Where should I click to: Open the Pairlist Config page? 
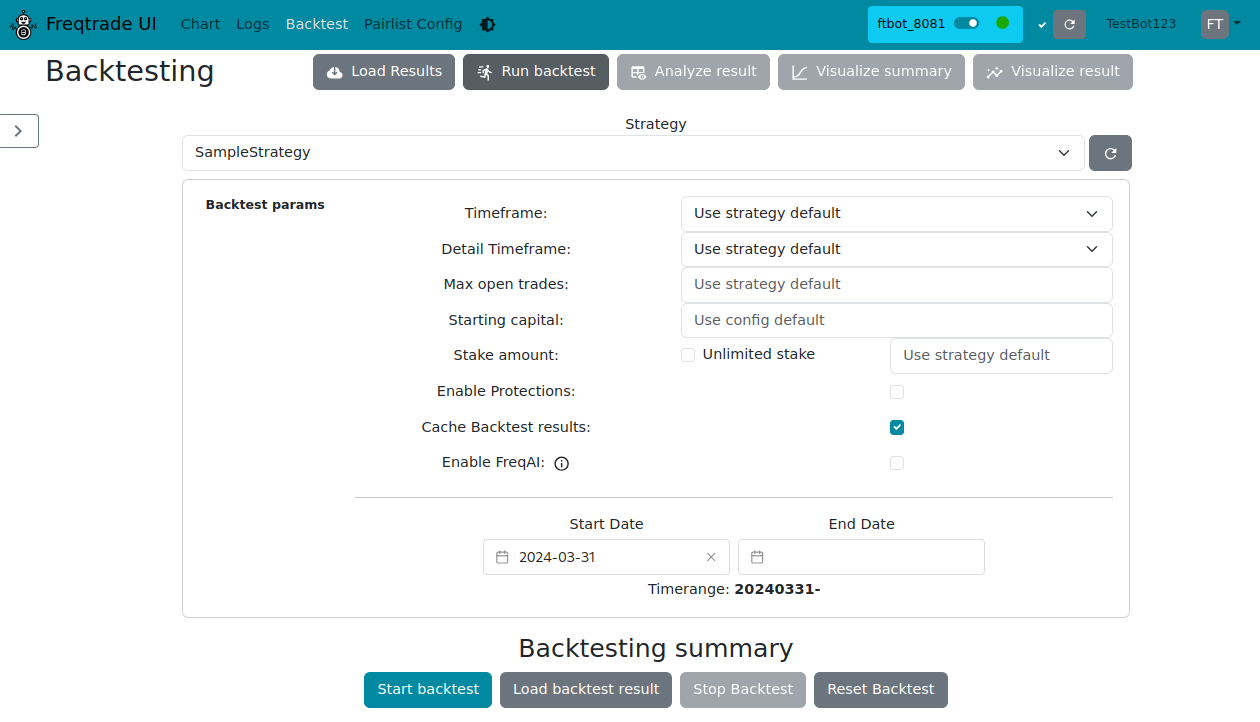tap(413, 24)
